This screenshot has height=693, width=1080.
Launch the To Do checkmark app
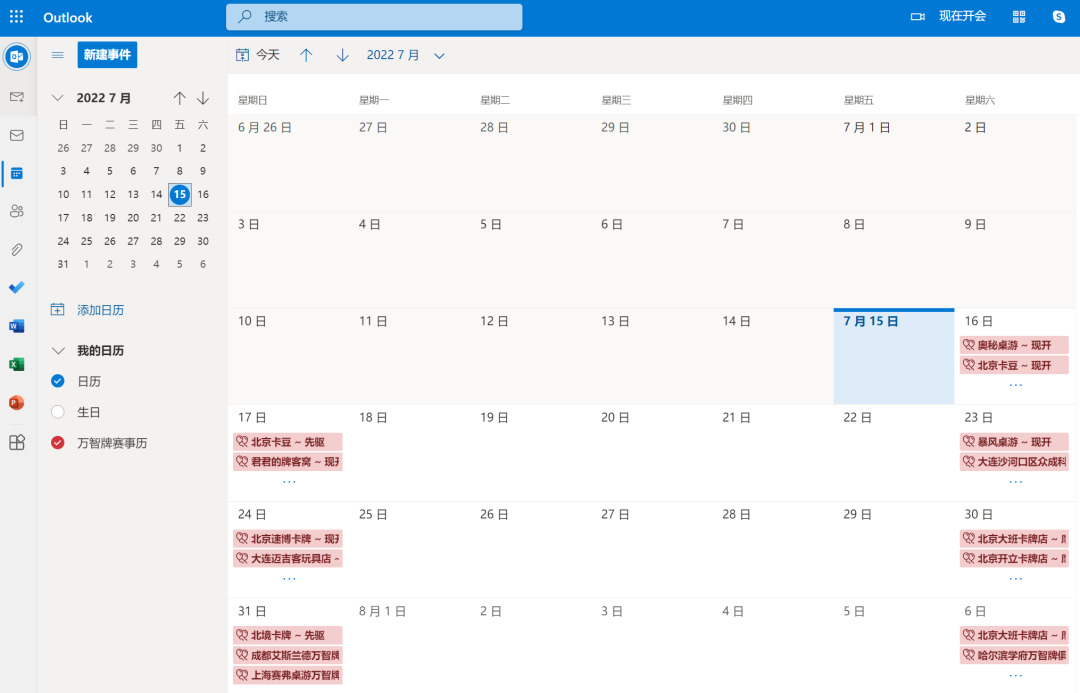coord(16,288)
